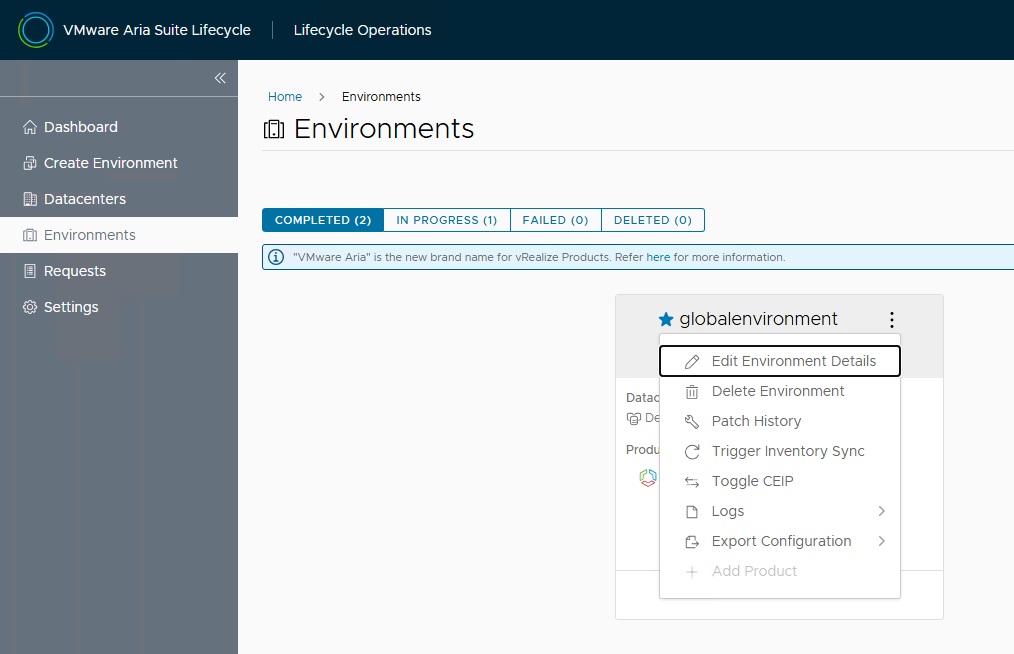Screen dimensions: 1014x654
Task: Open the Dashboard home icon
Action: coord(30,127)
